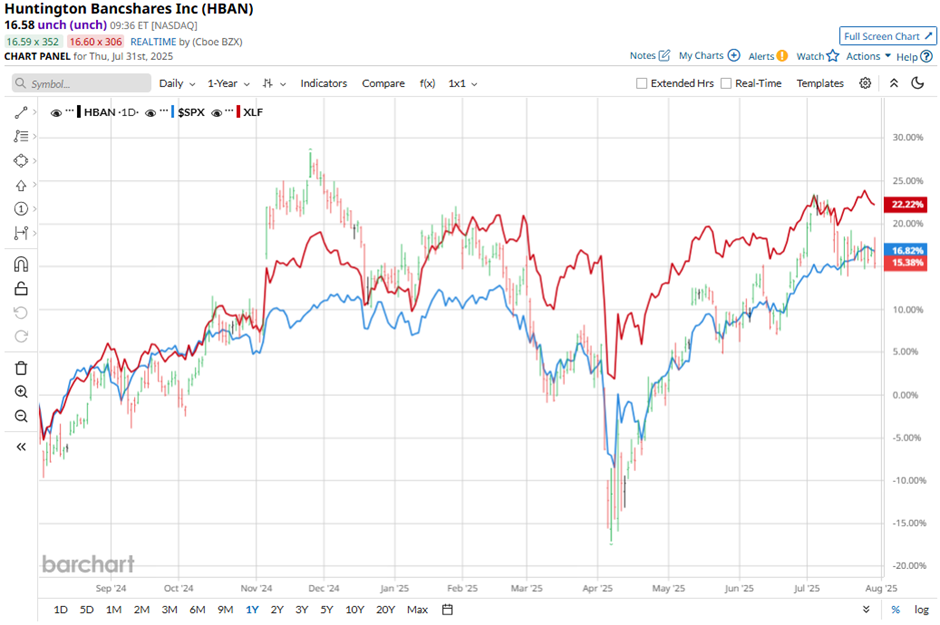Redo the last chart action
Screen dimensions: 940x625
(x=21, y=337)
